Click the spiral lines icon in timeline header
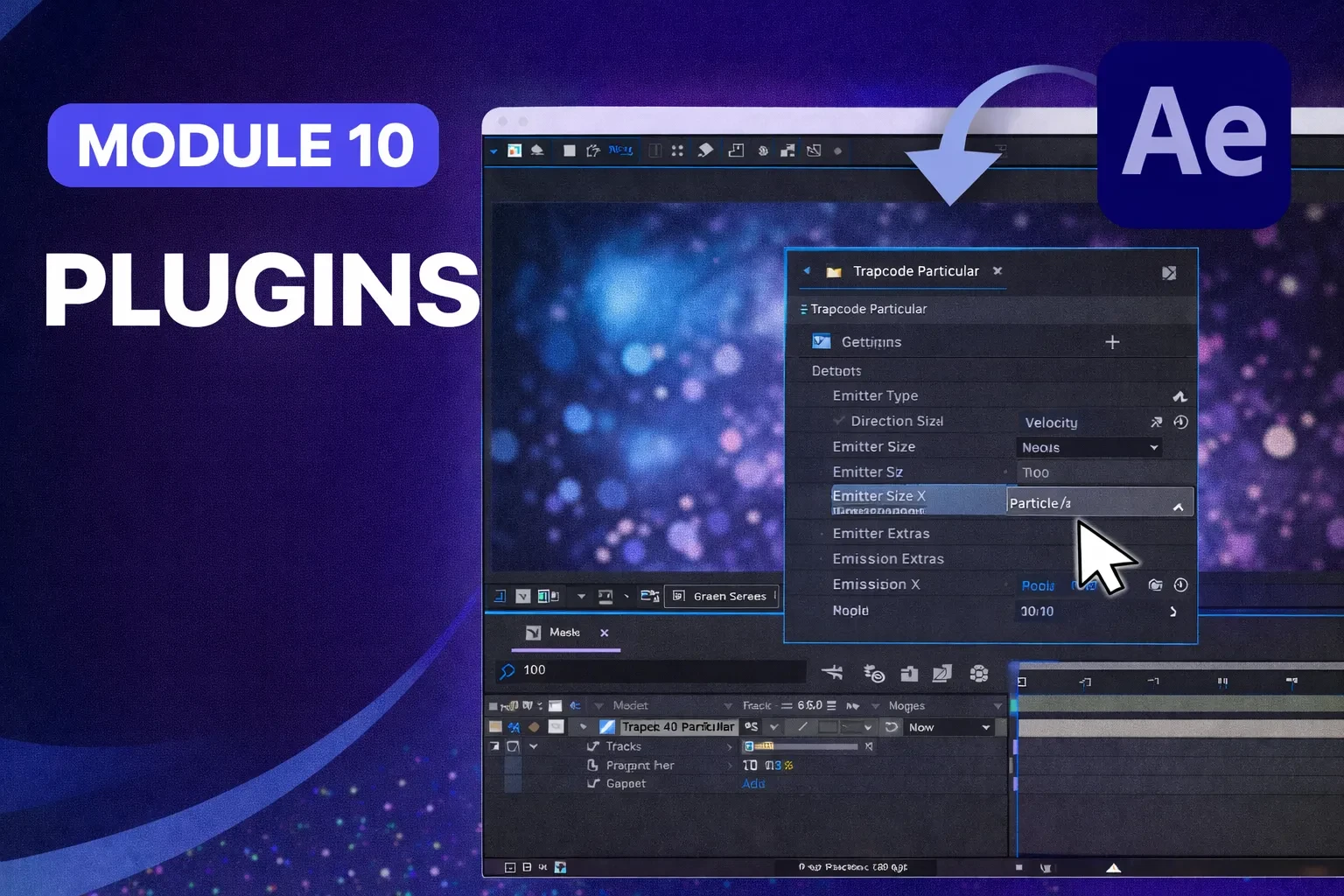This screenshot has width=1344, height=896. pyautogui.click(x=874, y=673)
